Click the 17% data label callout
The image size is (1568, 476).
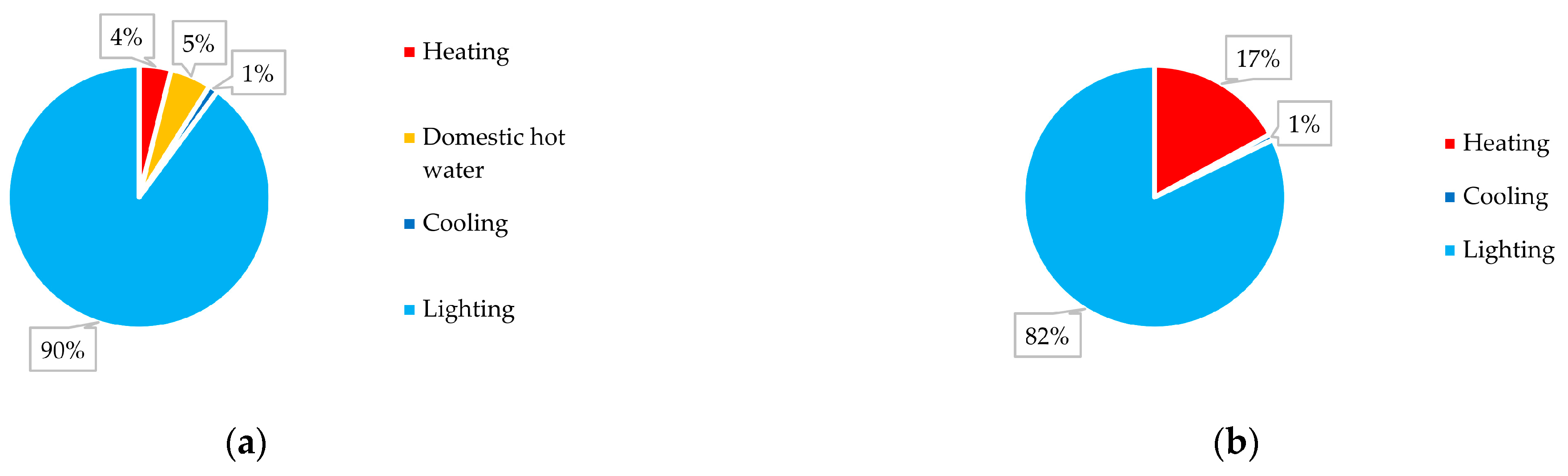coord(1258,58)
